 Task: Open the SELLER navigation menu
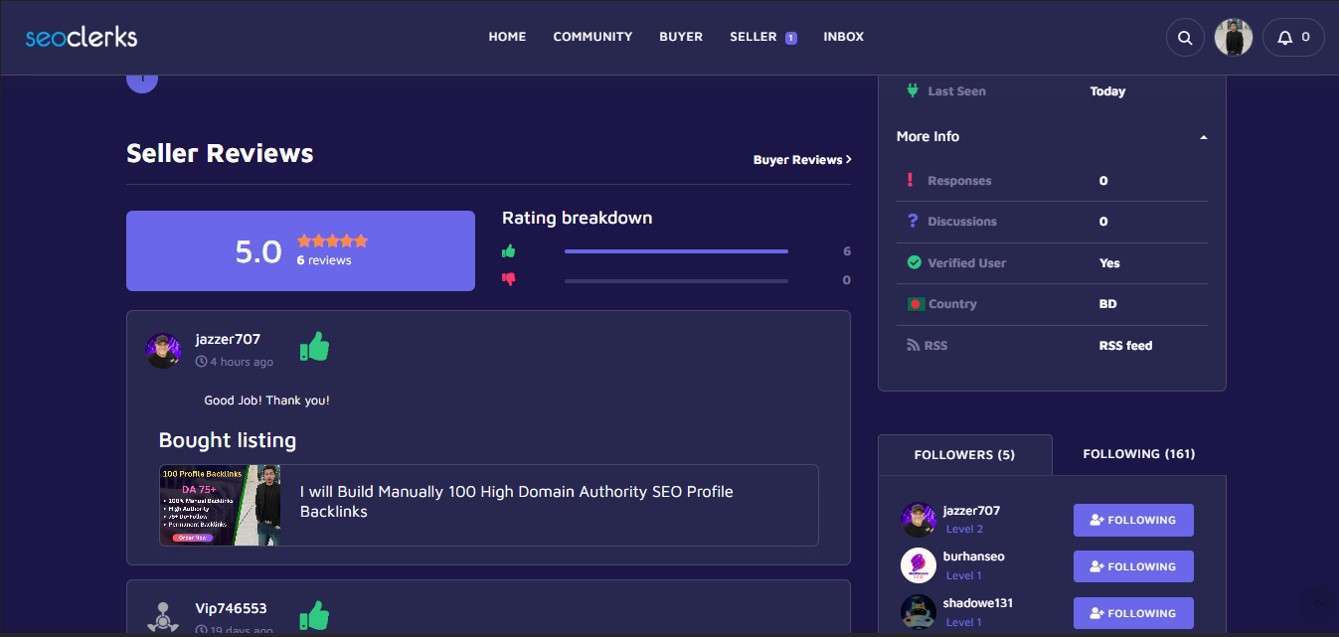coord(753,37)
